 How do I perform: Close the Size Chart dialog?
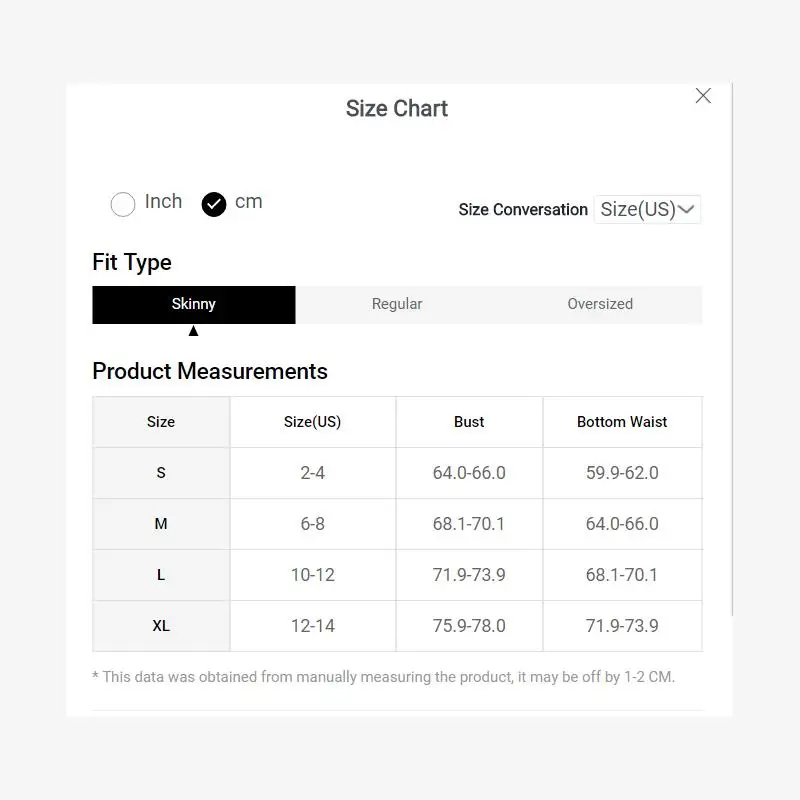click(x=703, y=96)
